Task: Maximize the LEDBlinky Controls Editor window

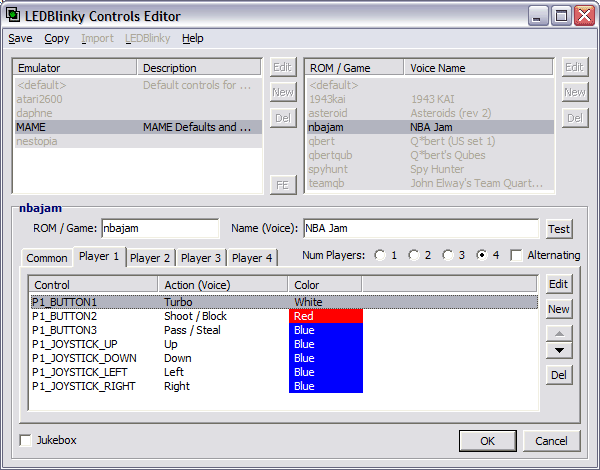Action: pyautogui.click(x=561, y=16)
